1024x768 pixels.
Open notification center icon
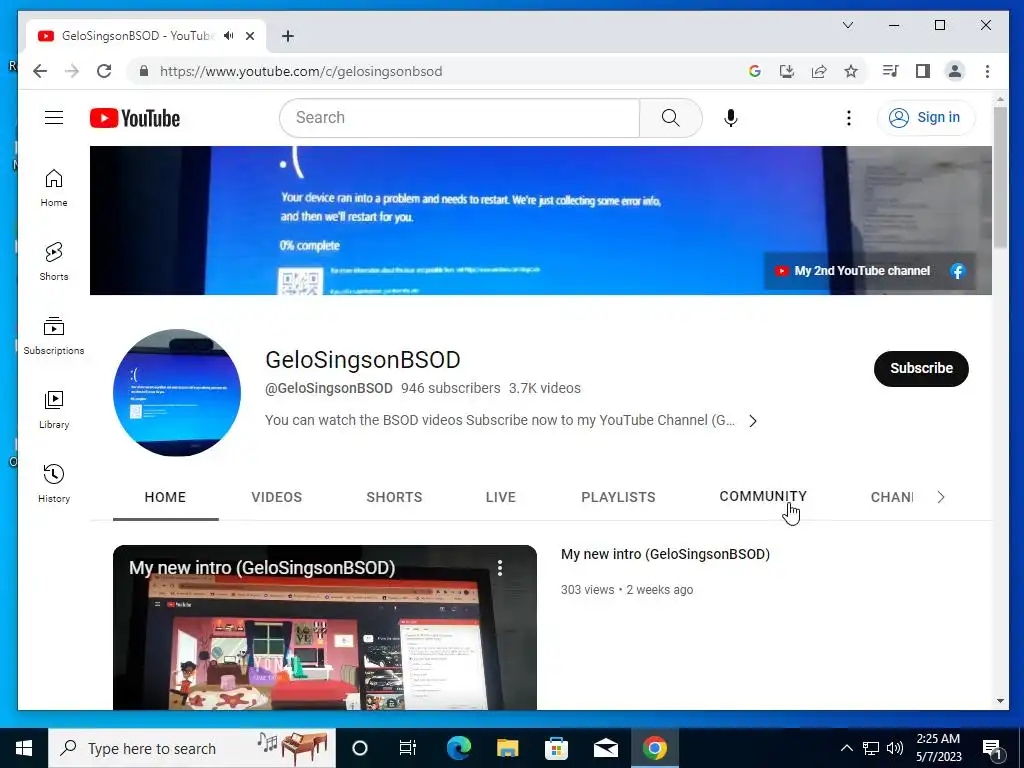992,749
